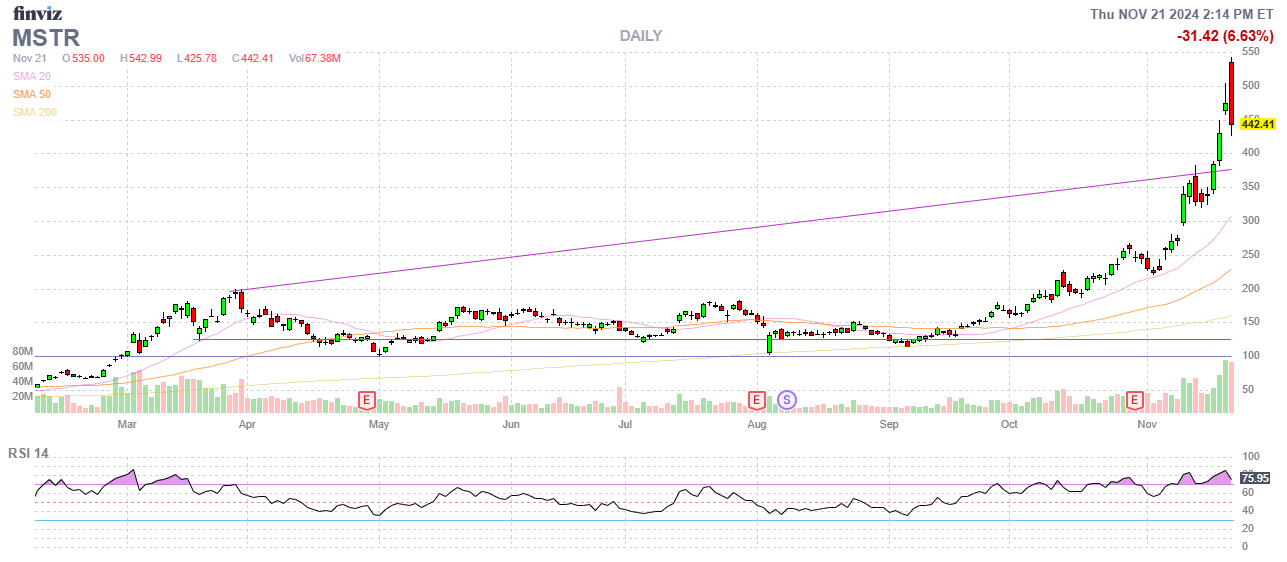Select the MSTR ticker symbol
Image resolution: width=1287 pixels, height=562 pixels.
tap(45, 38)
